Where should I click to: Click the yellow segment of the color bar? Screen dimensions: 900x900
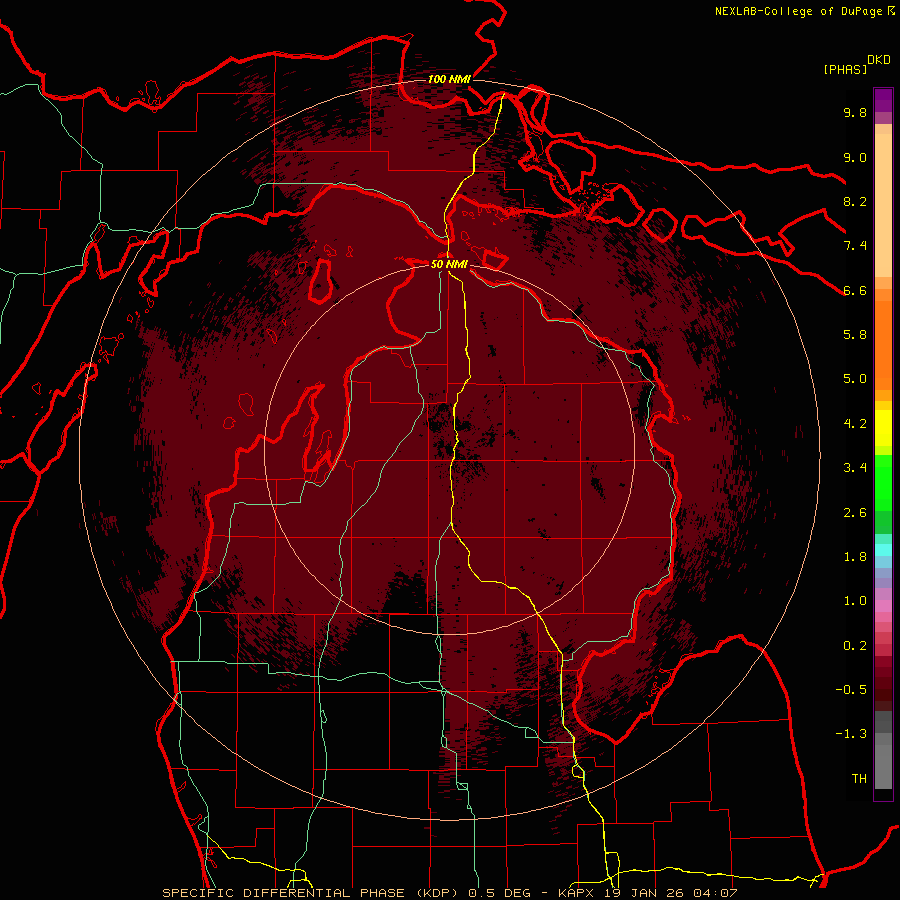[x=883, y=428]
